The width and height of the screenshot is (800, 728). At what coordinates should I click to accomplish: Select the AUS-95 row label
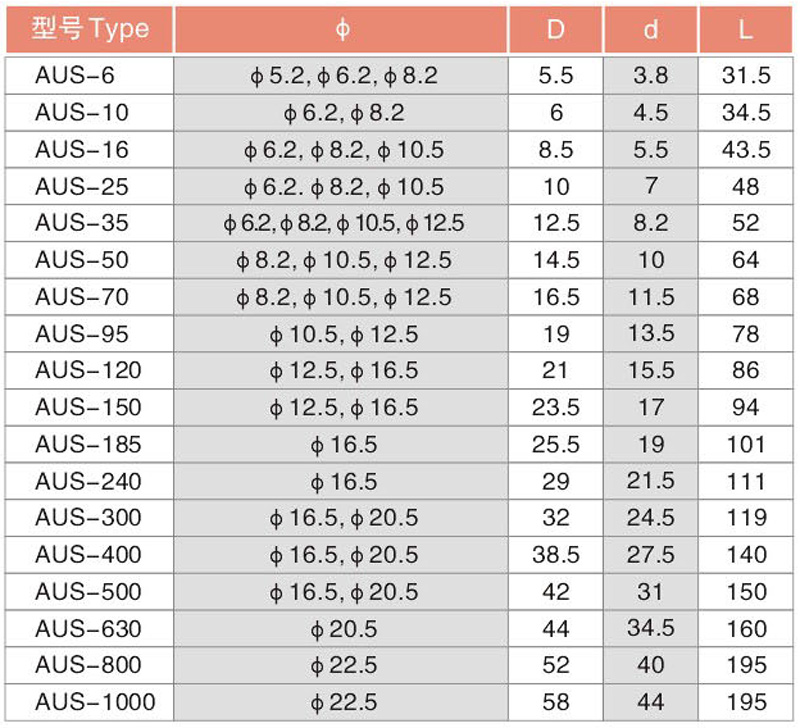[90, 334]
